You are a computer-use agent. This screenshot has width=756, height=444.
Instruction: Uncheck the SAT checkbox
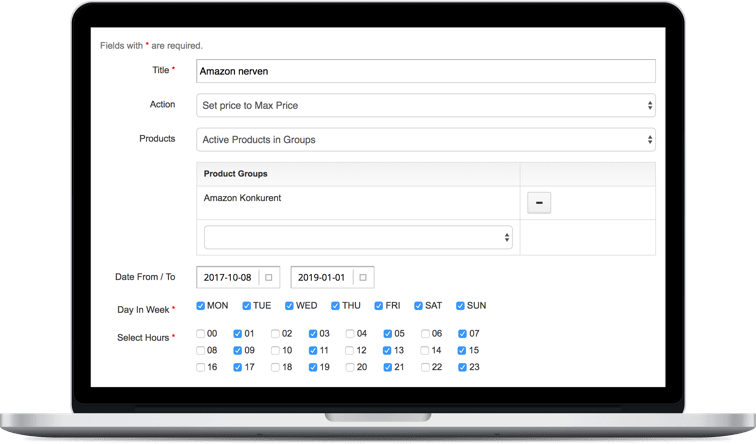[418, 306]
